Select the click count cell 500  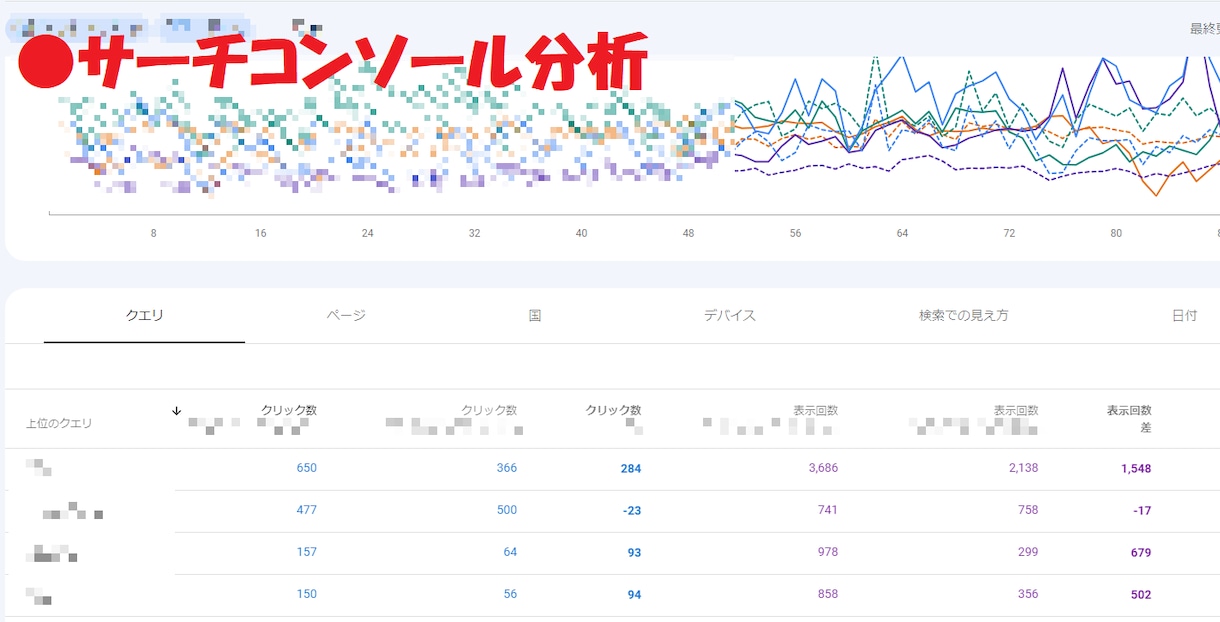pos(506,510)
